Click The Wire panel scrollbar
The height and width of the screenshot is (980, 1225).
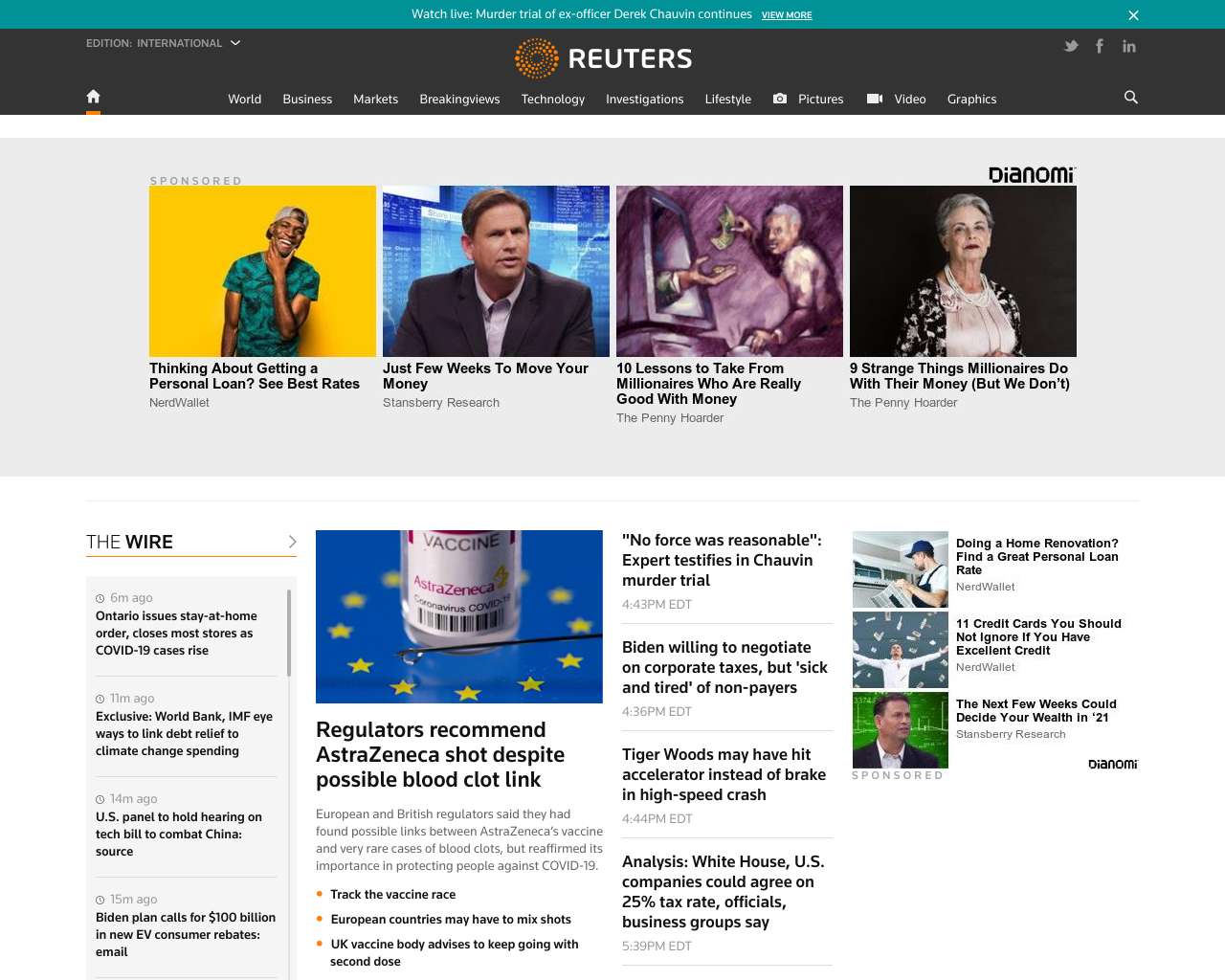(289, 633)
